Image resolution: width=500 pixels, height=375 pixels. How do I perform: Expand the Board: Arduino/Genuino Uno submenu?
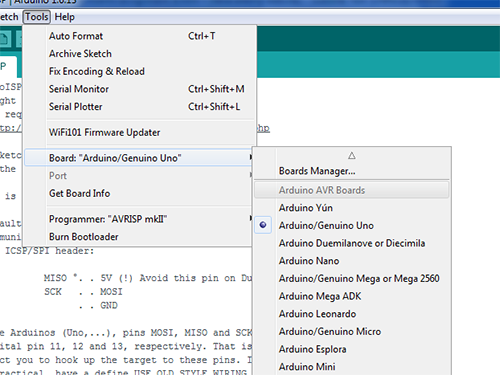[x=138, y=158]
